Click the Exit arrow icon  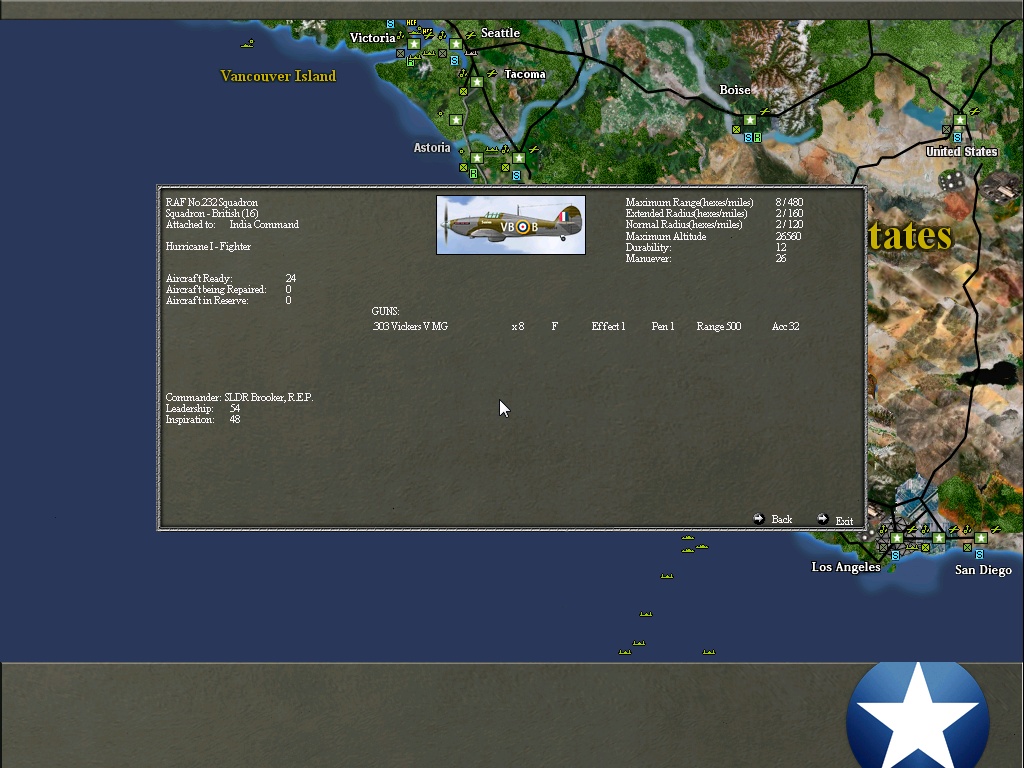[822, 519]
